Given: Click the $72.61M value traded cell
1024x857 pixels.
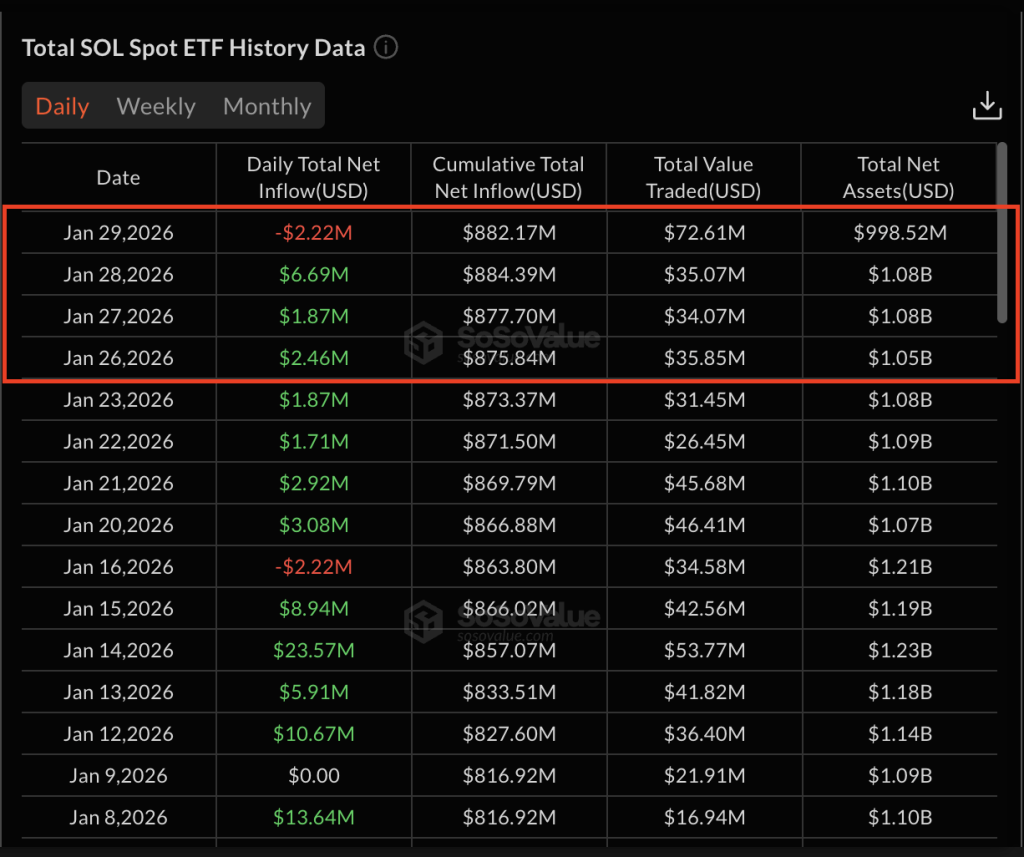Looking at the screenshot, I should pos(703,233).
